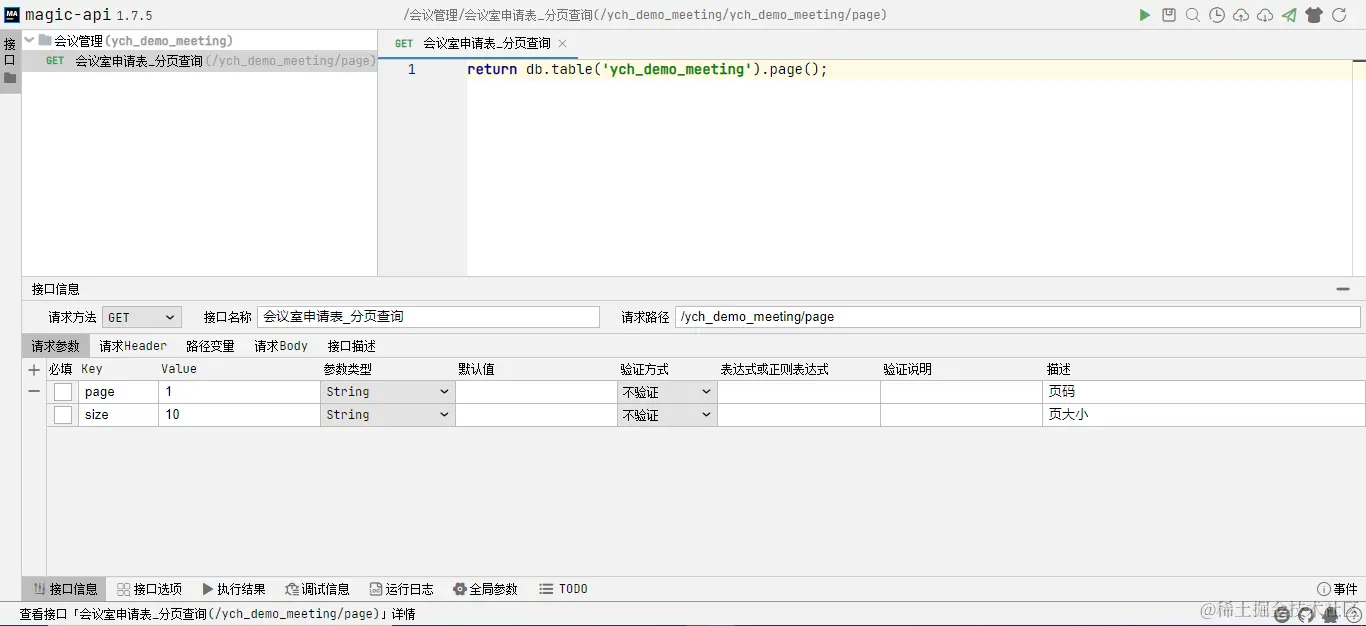Open the 全局参数 panel
This screenshot has height=626, width=1366.
point(485,589)
